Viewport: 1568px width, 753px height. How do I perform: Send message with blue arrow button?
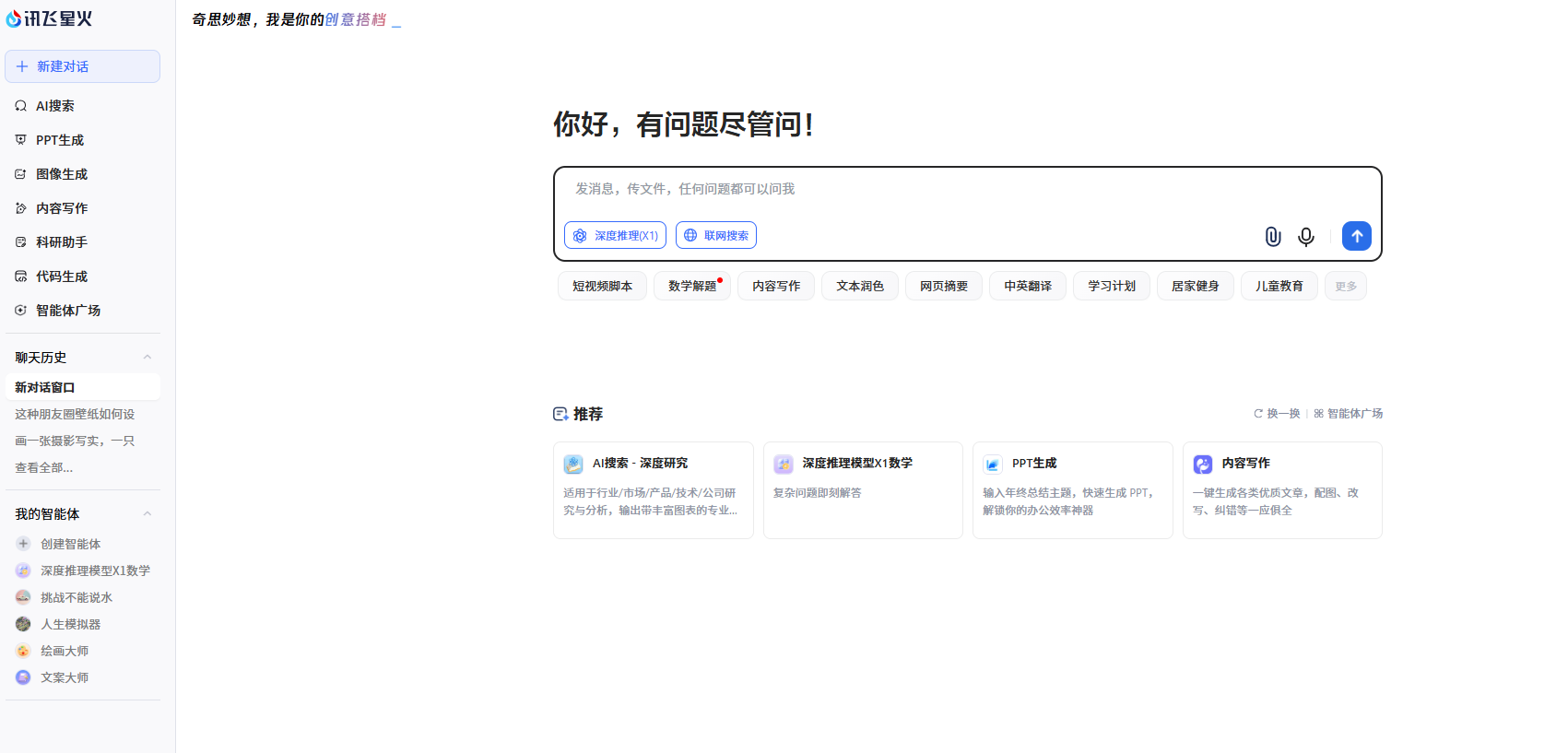tap(1357, 236)
